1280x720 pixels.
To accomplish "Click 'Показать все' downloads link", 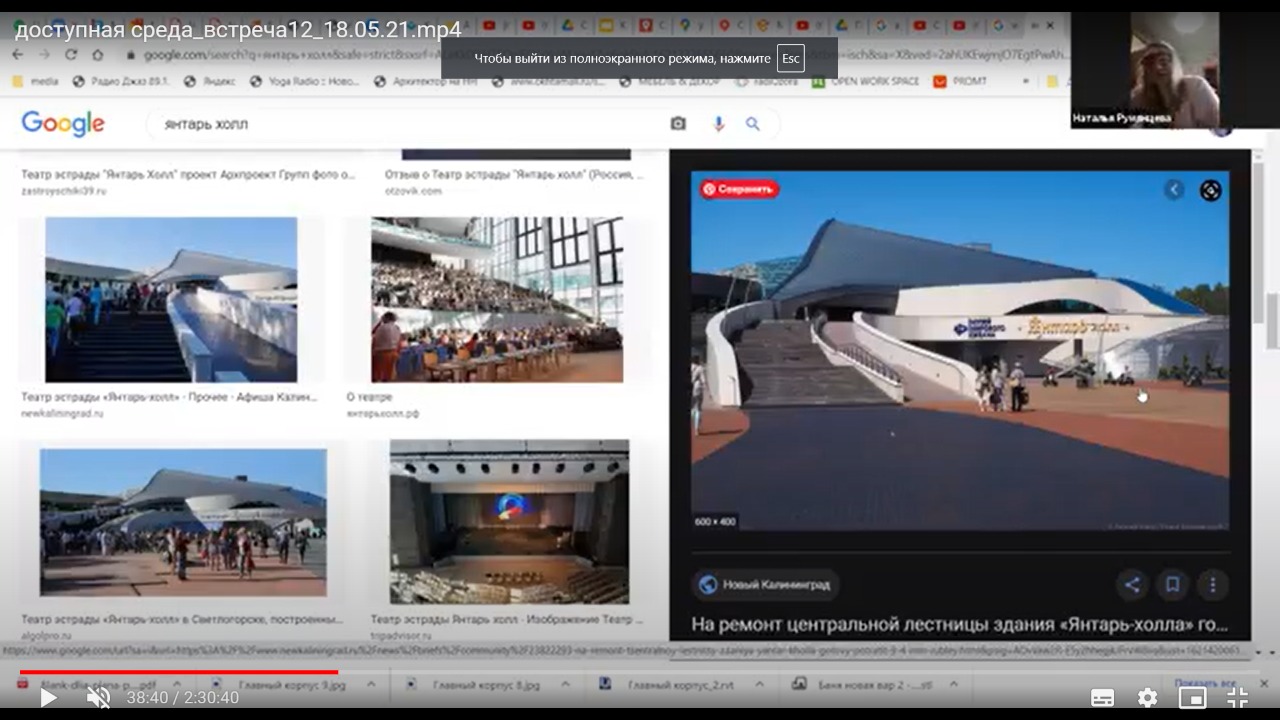I will tap(1204, 682).
